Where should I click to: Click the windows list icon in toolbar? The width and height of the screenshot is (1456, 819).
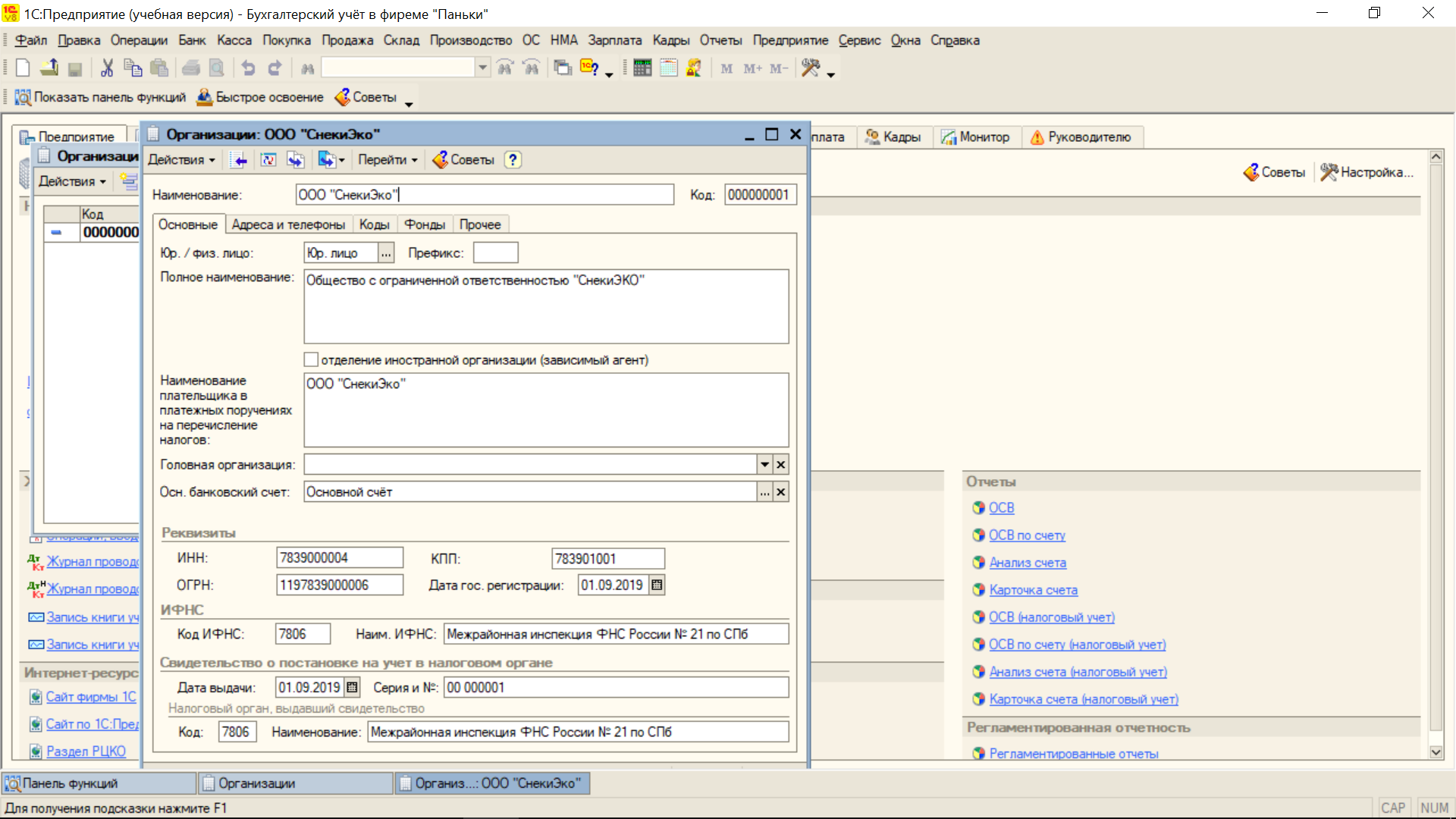pyautogui.click(x=563, y=68)
